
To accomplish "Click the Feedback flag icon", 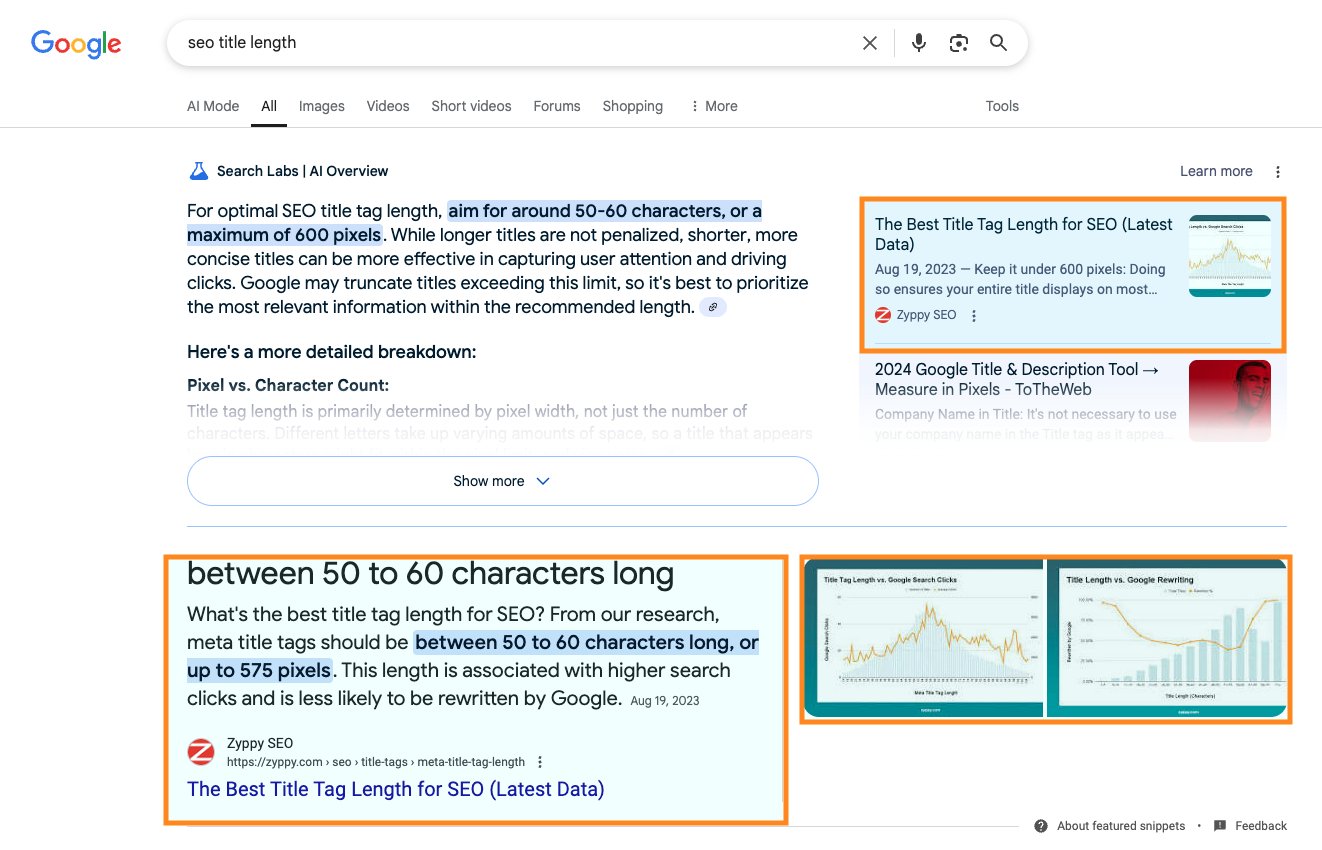I will click(x=1220, y=826).
